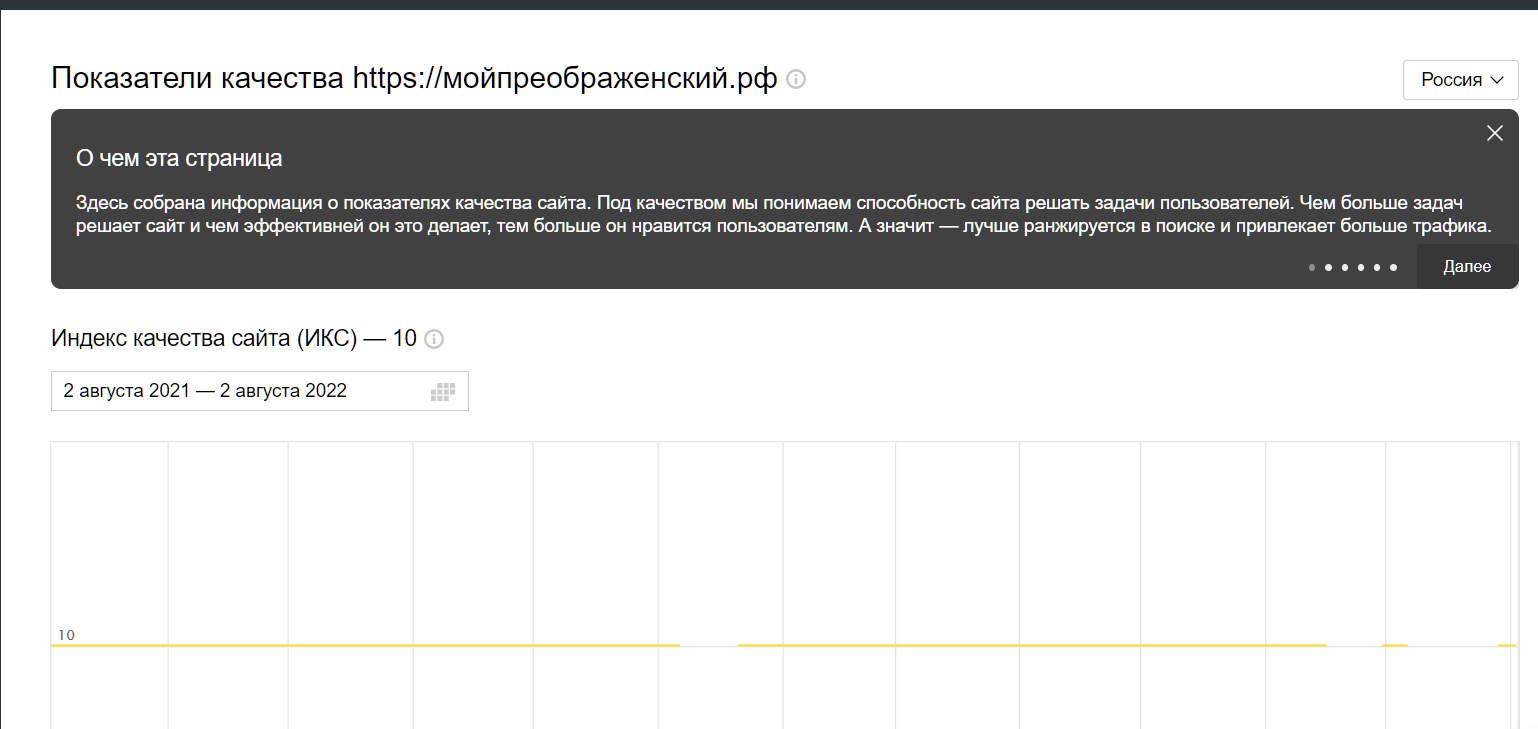The image size is (1538, 729).
Task: Select the second pagination dot in the hint
Action: point(1328,267)
